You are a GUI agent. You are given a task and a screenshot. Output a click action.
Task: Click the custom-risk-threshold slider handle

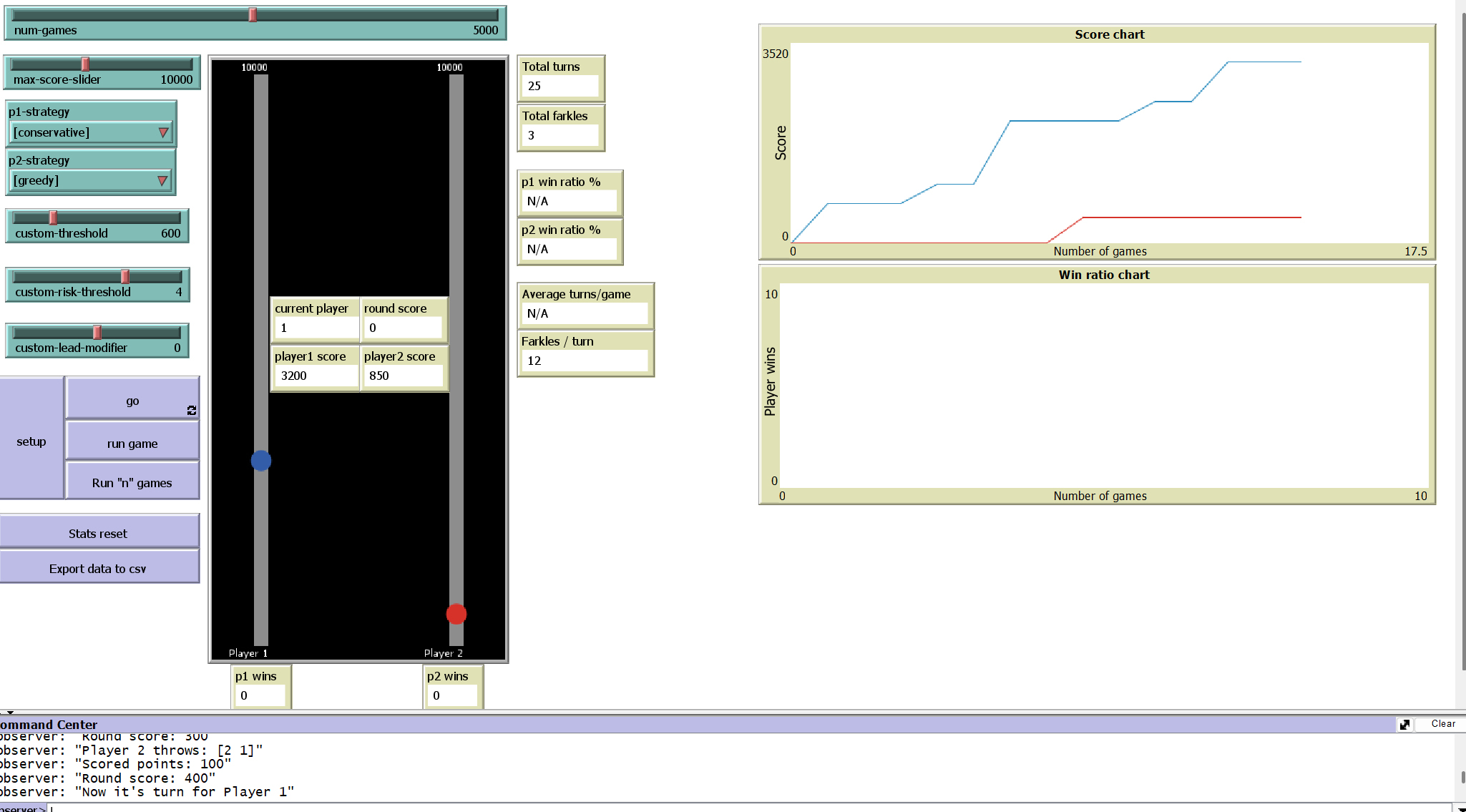(x=125, y=276)
